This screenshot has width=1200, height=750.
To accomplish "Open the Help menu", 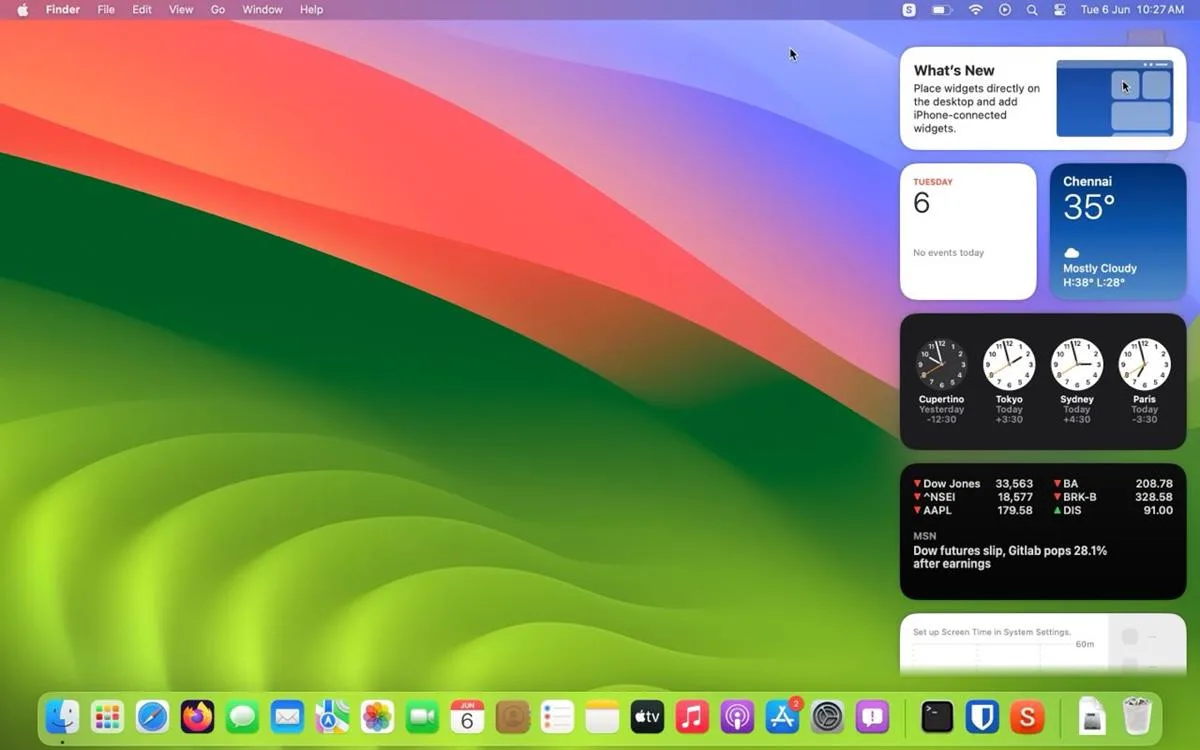I will point(312,10).
